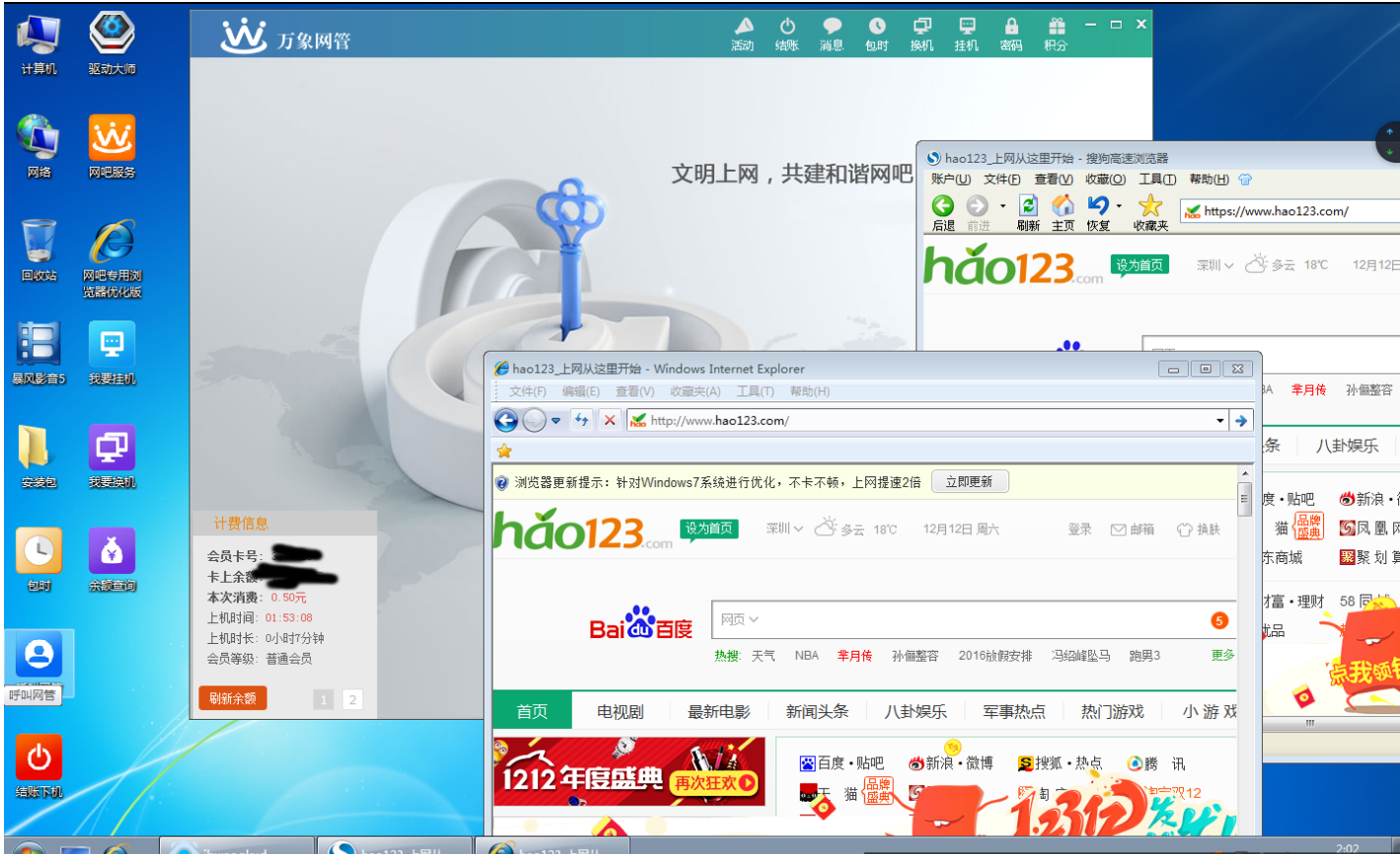
Task: Click 恢复 restore icon in Sogou browser
Action: pos(1098,212)
